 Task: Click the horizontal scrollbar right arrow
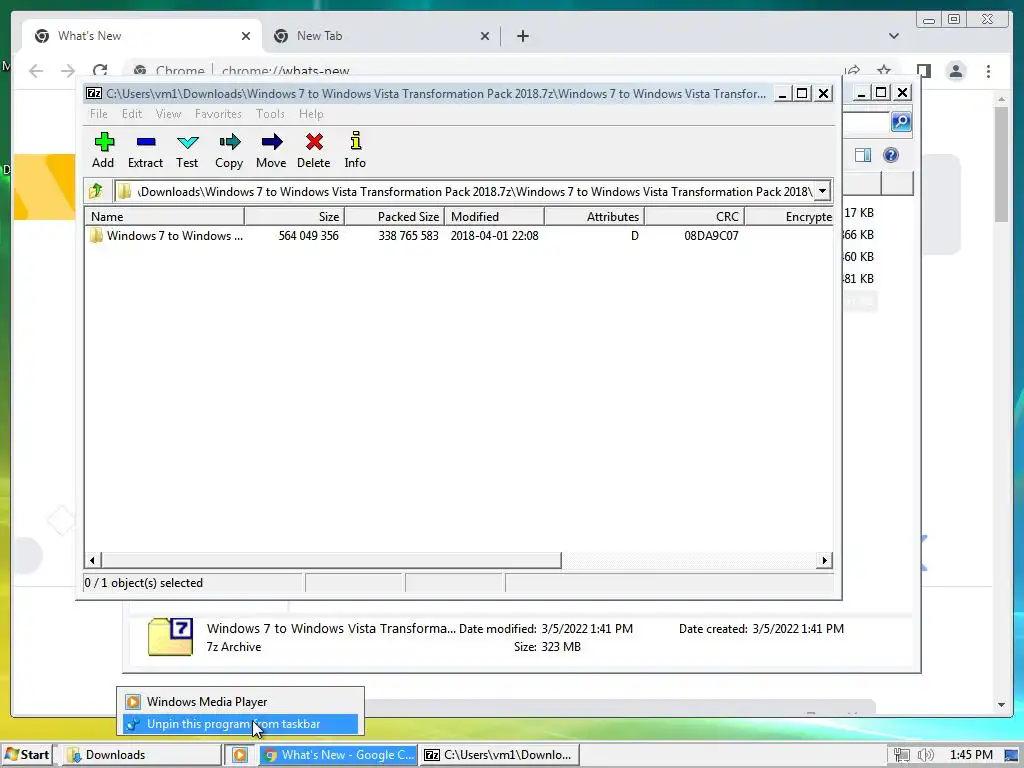[x=825, y=560]
